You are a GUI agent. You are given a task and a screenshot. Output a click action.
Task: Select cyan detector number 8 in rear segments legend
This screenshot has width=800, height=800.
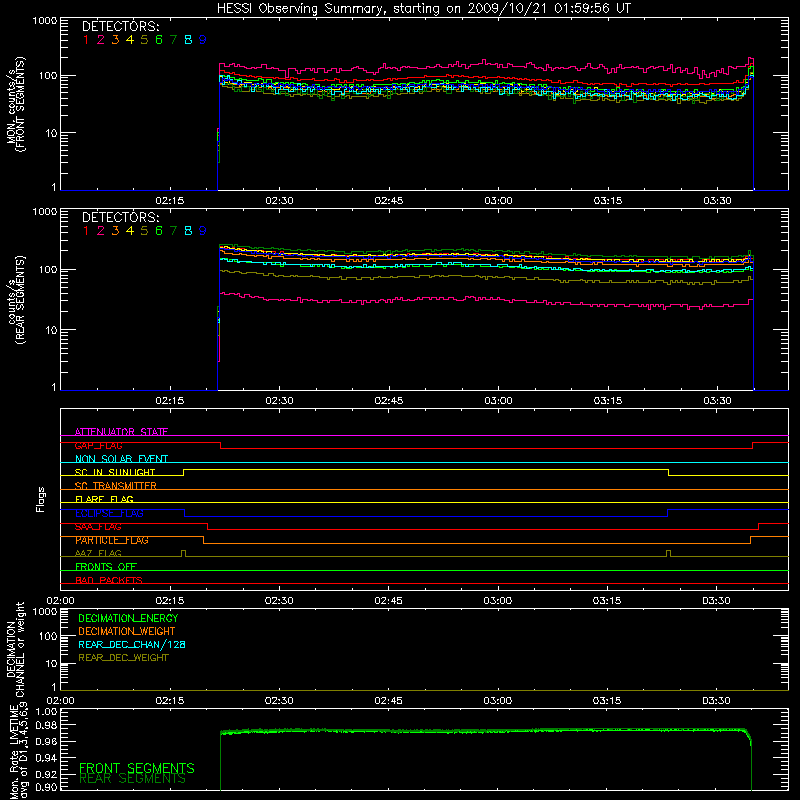[188, 231]
